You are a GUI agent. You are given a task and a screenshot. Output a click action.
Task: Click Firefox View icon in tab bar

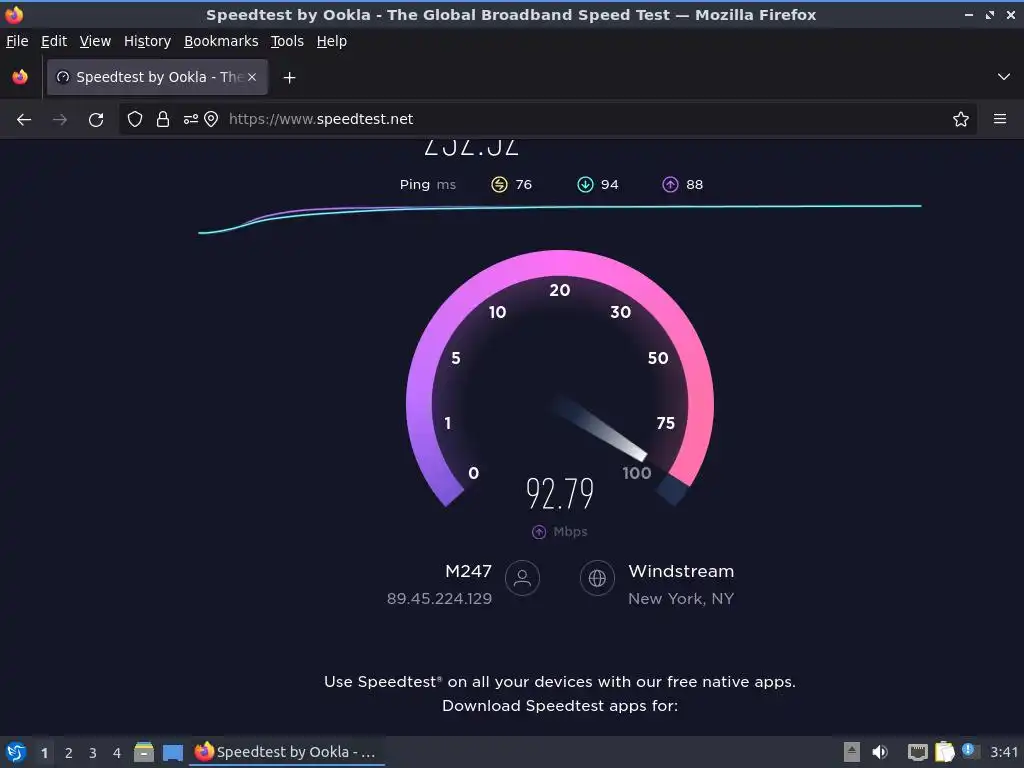[x=20, y=77]
